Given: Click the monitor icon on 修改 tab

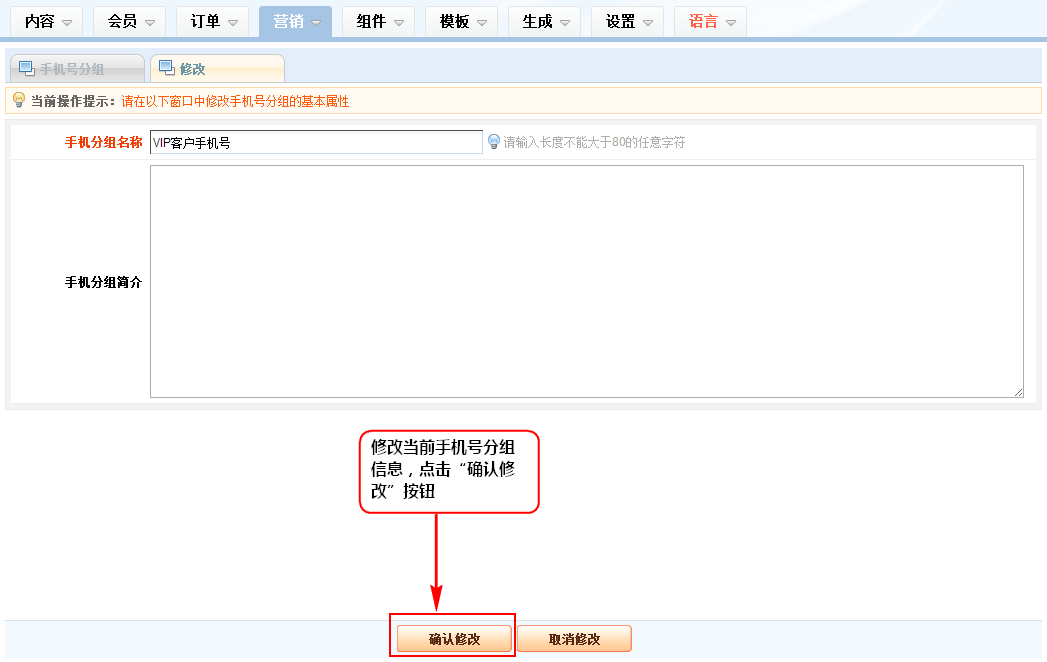Looking at the screenshot, I should 166,68.
